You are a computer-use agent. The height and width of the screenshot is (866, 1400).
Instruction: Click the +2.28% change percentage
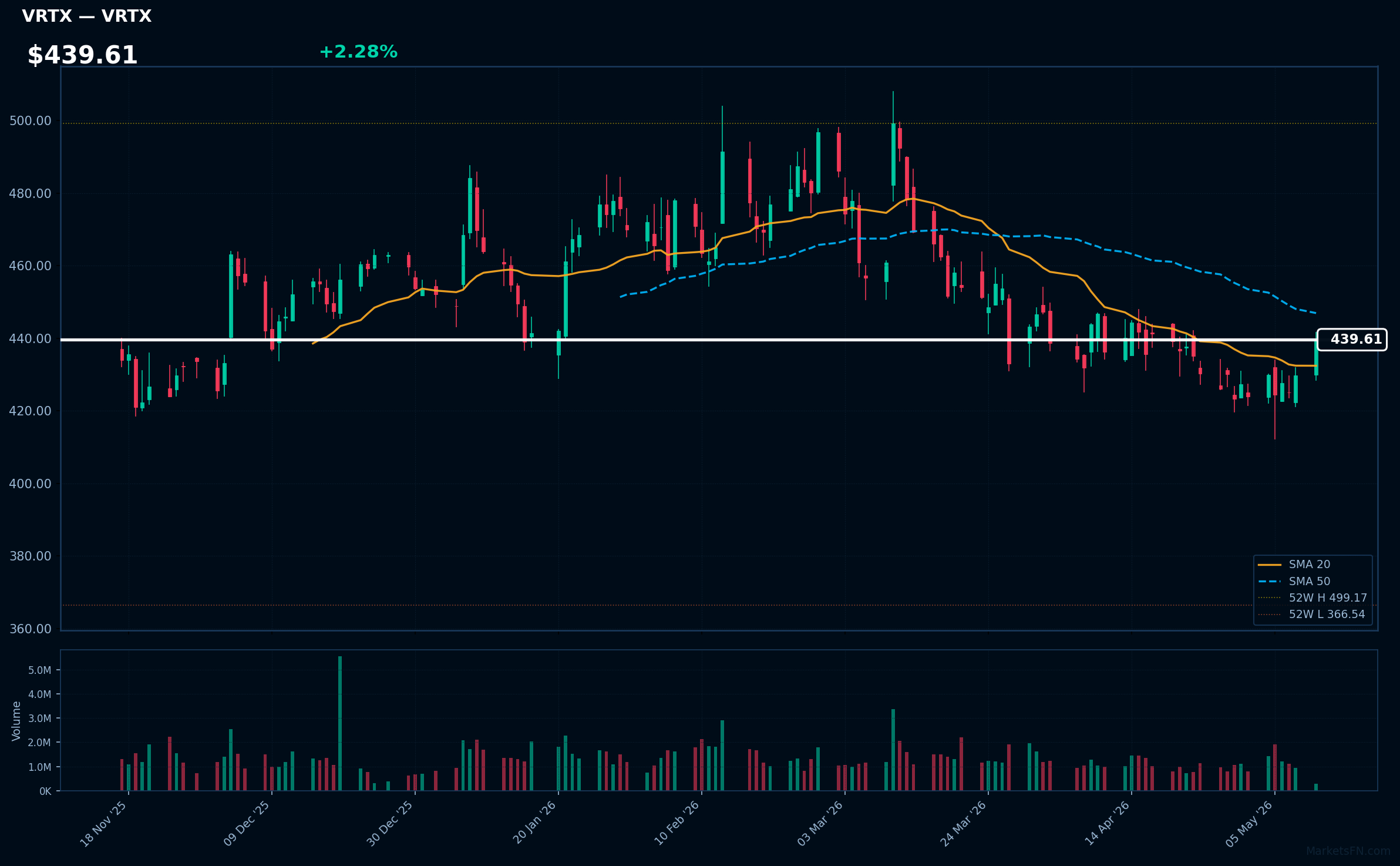pyautogui.click(x=358, y=52)
